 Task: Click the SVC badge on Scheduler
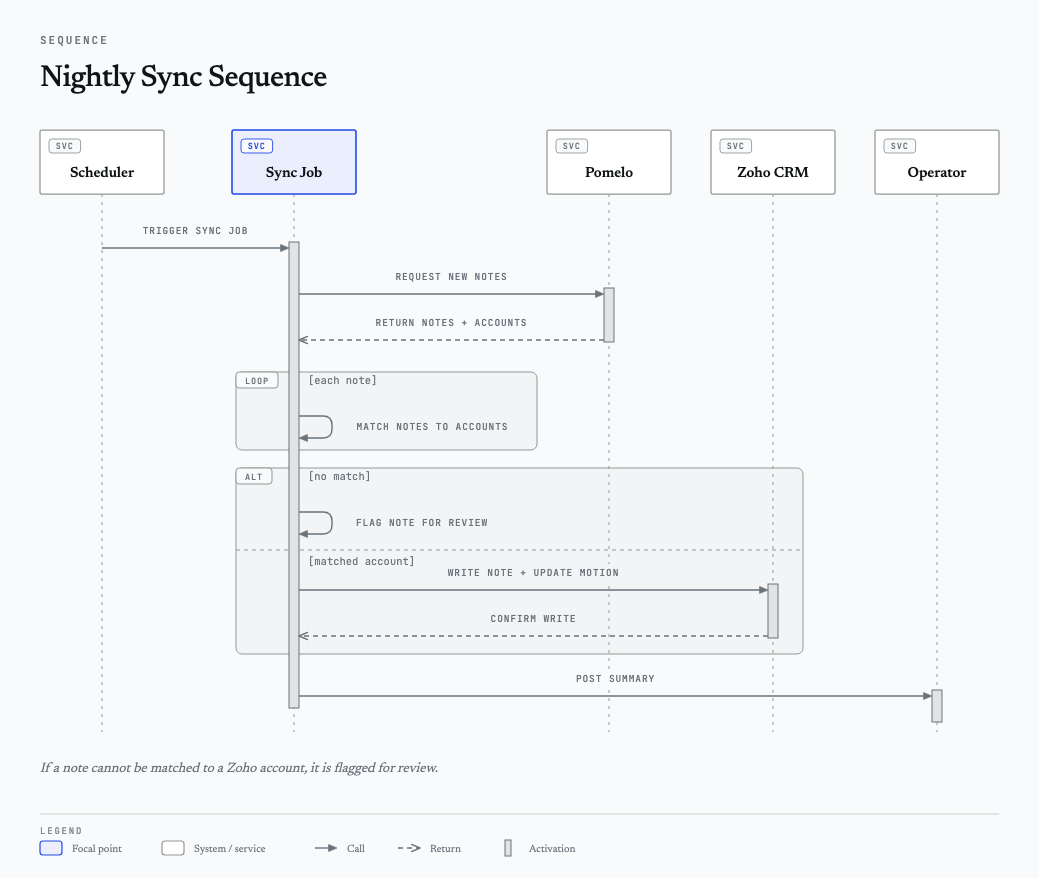65,146
